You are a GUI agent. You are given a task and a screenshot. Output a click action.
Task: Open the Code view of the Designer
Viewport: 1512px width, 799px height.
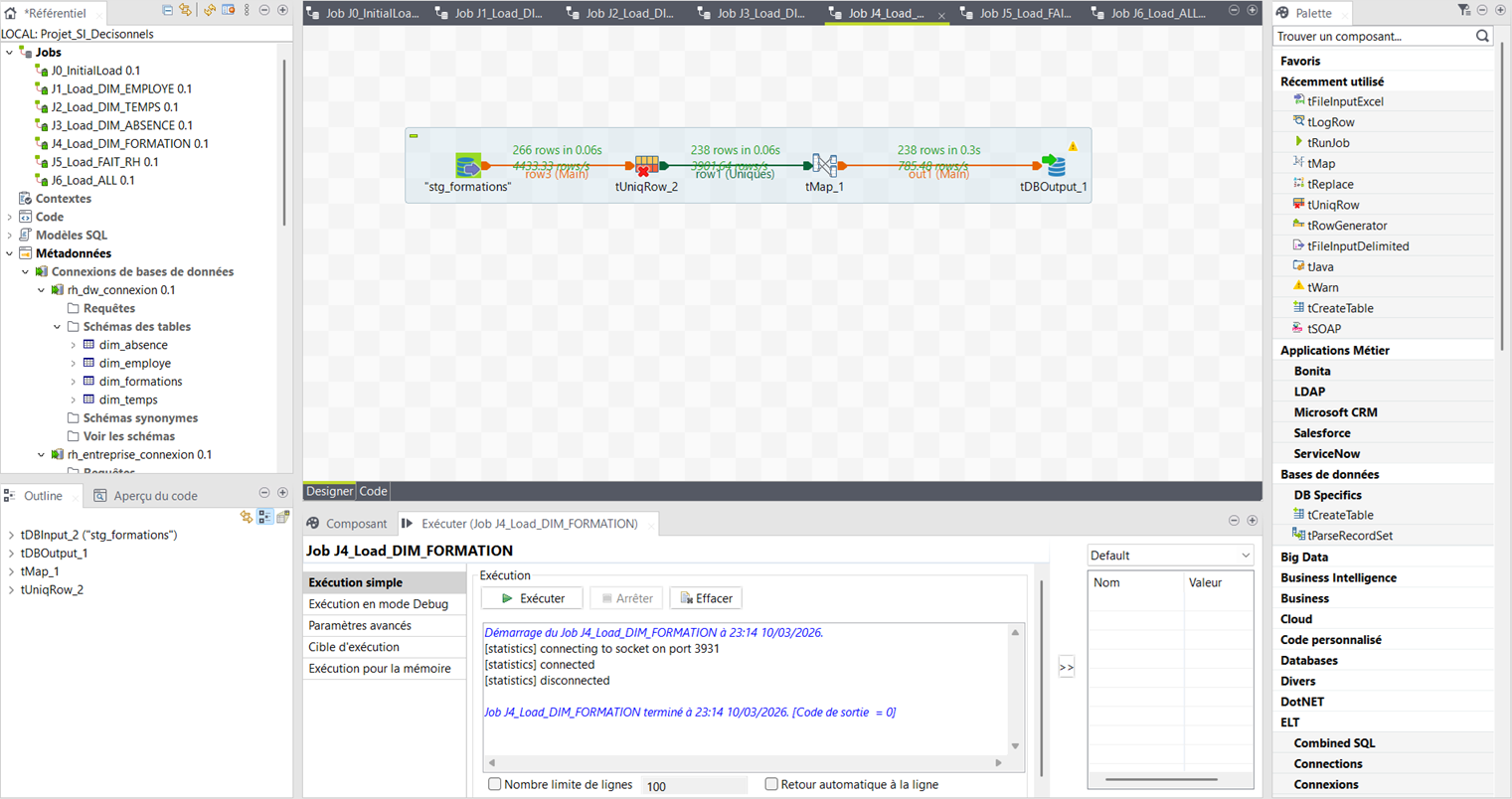click(x=373, y=490)
